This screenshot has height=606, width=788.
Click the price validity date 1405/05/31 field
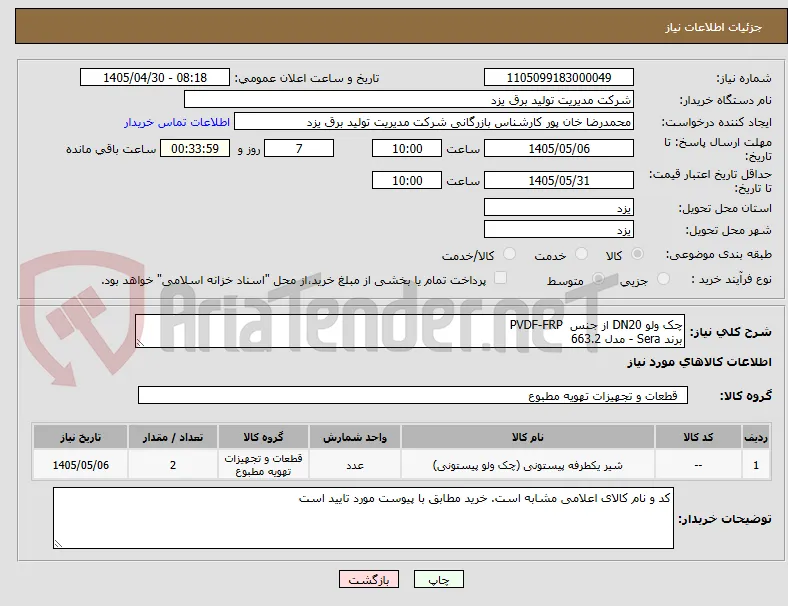pos(559,180)
